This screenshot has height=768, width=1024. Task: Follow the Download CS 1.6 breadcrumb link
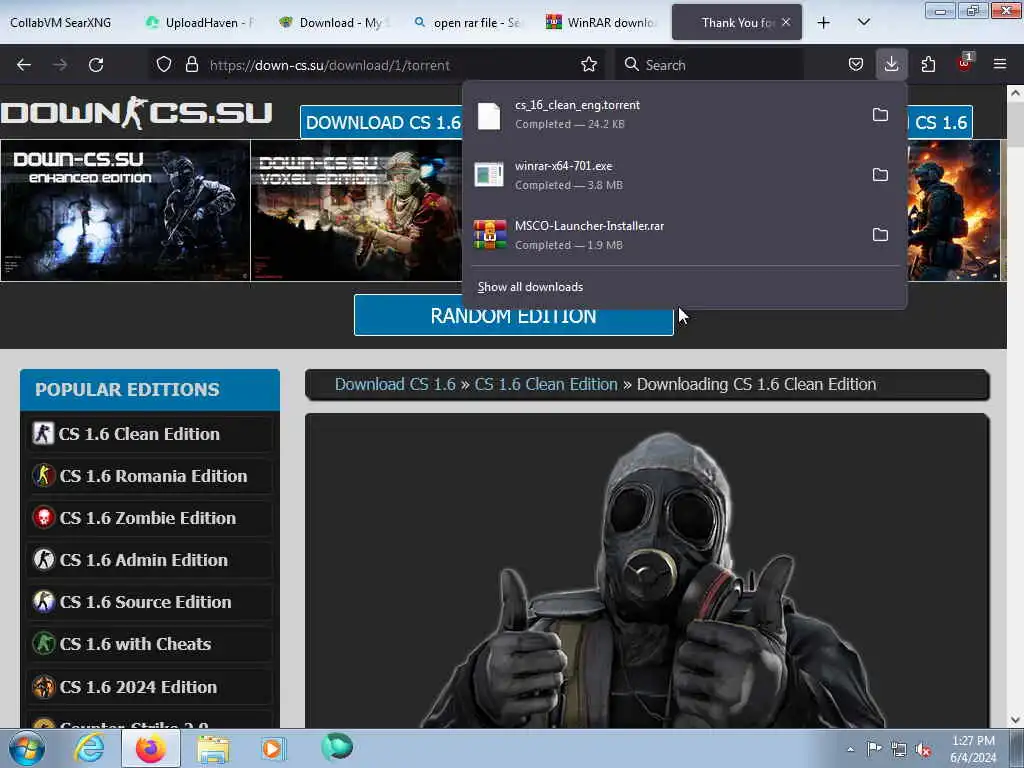tap(395, 384)
